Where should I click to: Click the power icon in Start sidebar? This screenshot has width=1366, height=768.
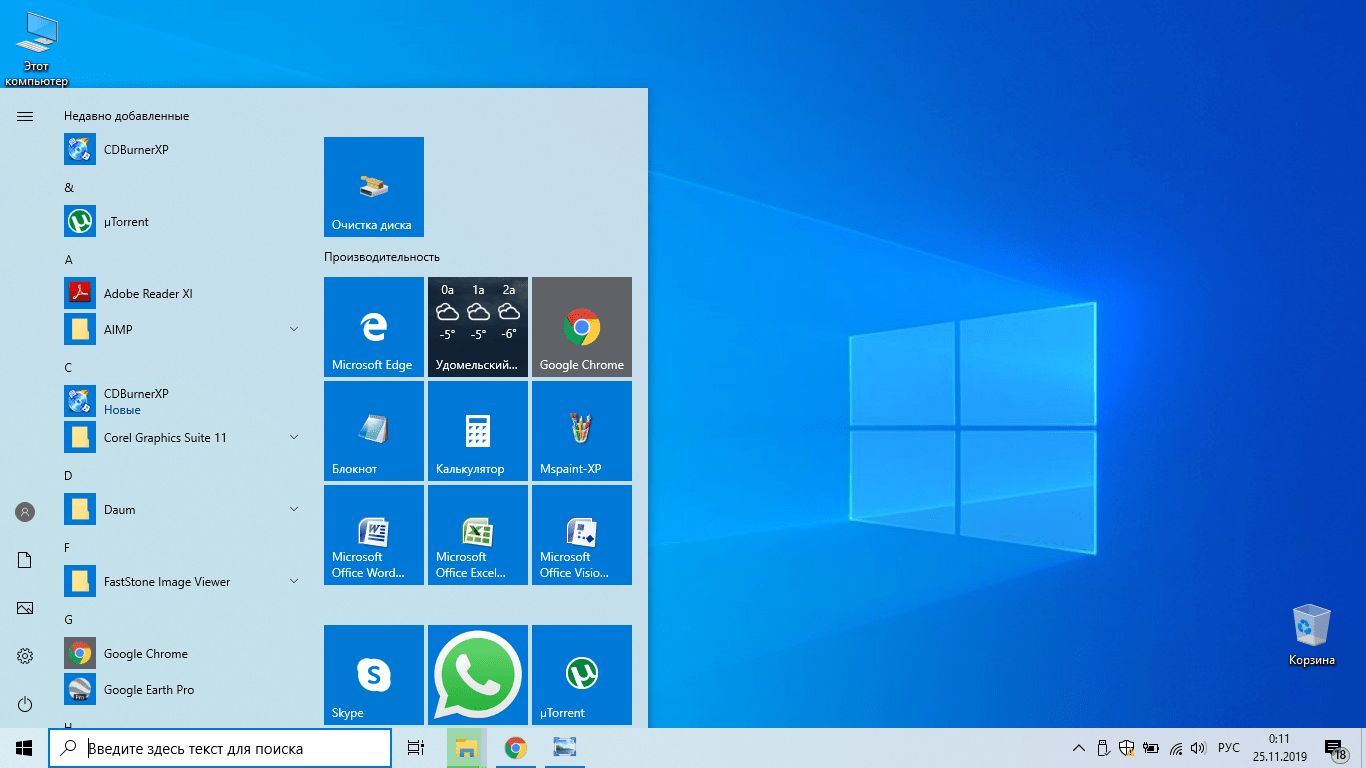tap(25, 704)
